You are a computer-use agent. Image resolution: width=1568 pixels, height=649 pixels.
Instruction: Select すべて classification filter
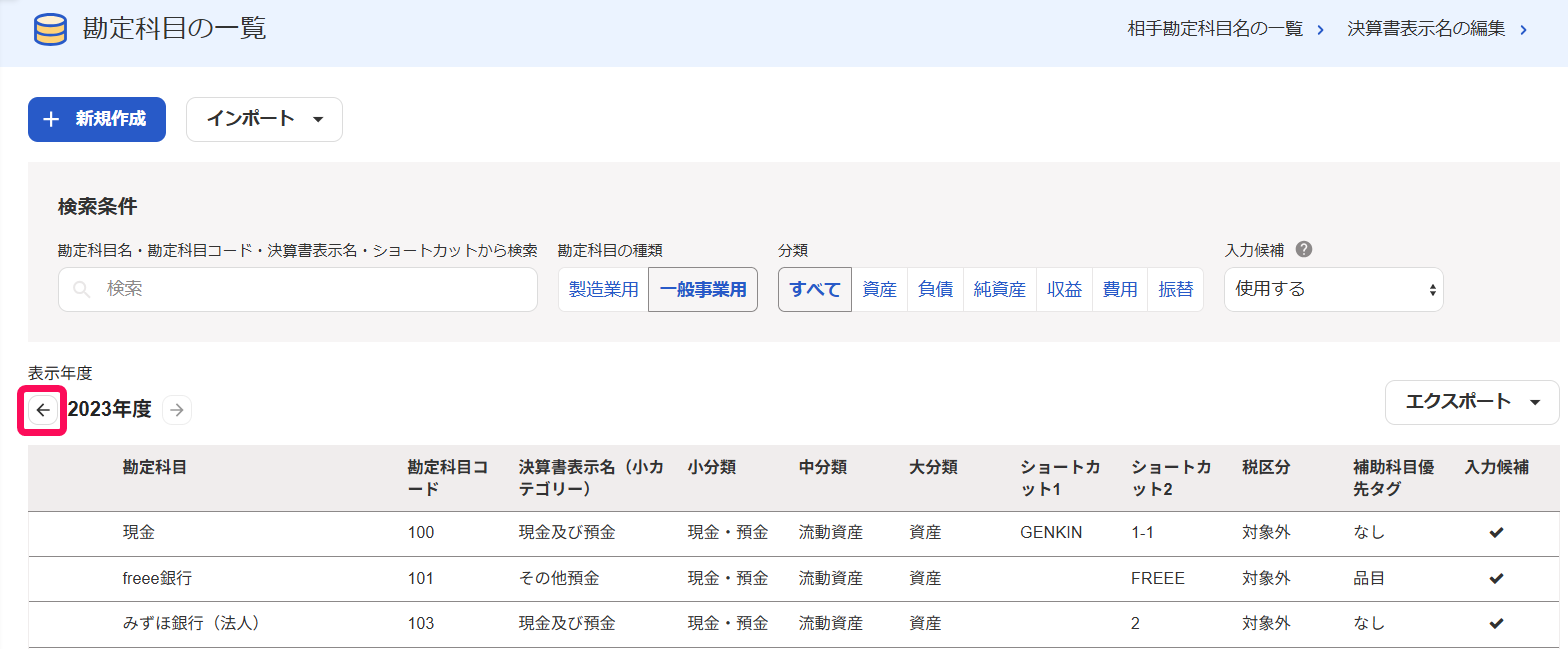point(815,290)
